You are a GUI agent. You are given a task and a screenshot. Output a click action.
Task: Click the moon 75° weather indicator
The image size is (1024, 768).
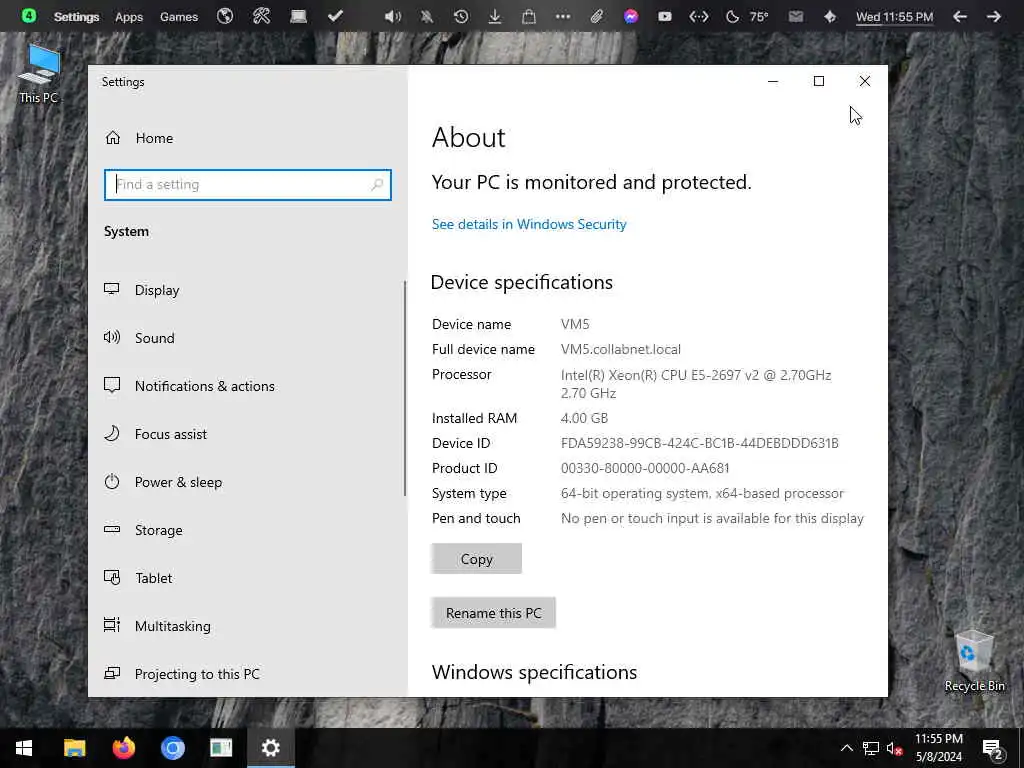coord(748,16)
